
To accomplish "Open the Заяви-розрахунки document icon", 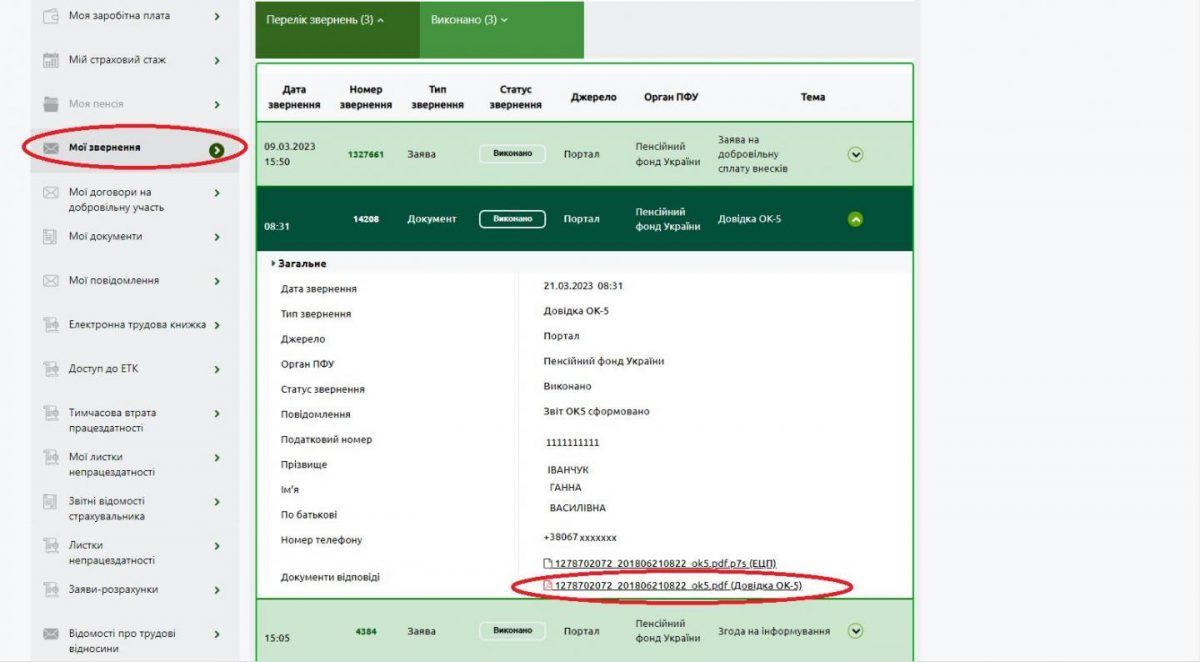I will click(52, 589).
